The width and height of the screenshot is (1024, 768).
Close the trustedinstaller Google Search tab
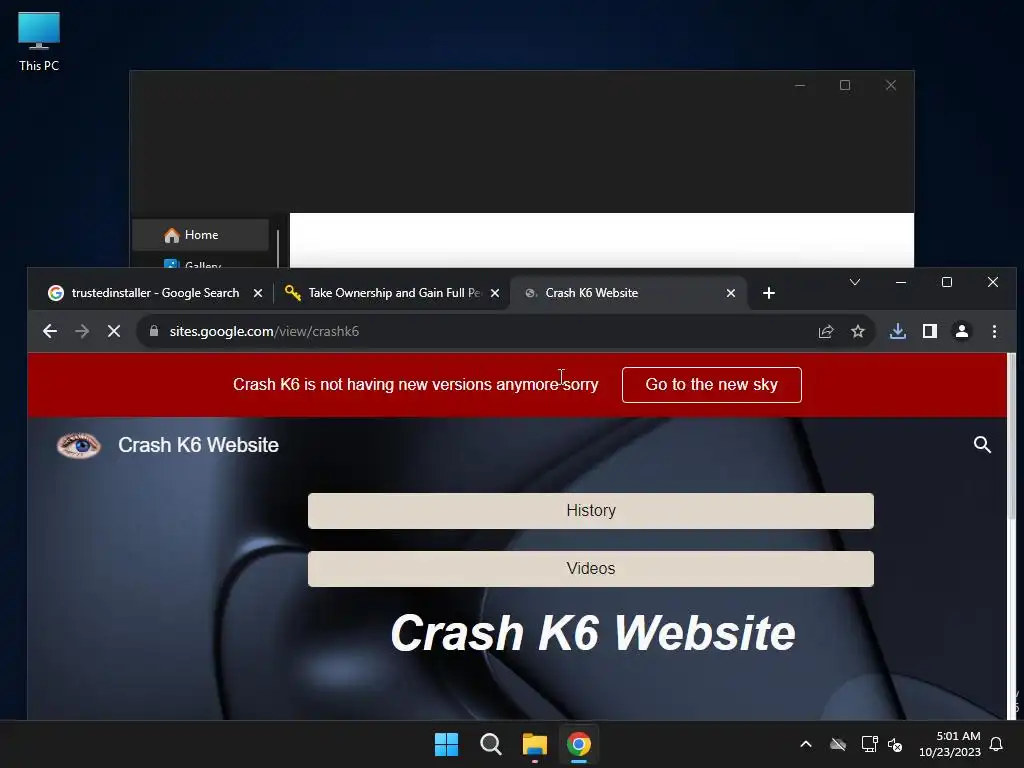click(258, 293)
